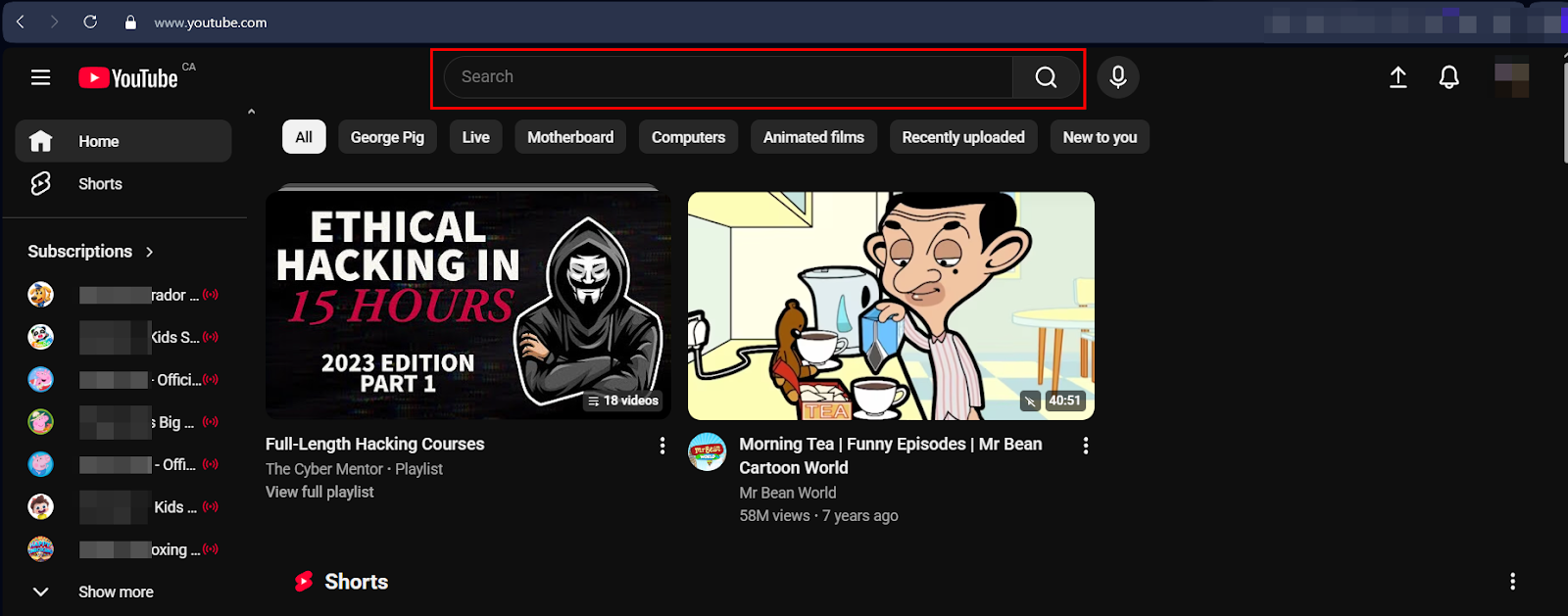Viewport: 1568px width, 616px height.
Task: Click into the Search input field
Action: click(x=728, y=77)
